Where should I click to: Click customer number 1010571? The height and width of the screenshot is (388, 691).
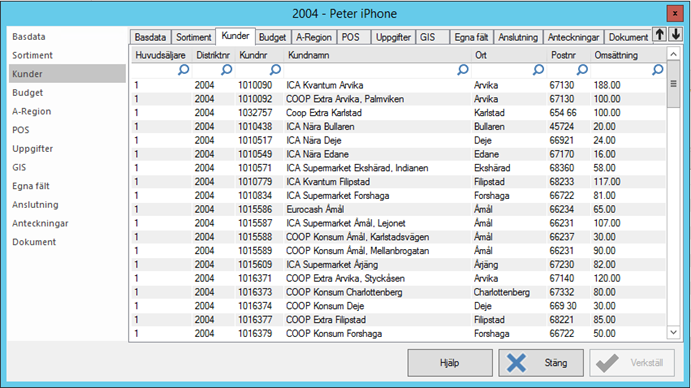(x=255, y=168)
